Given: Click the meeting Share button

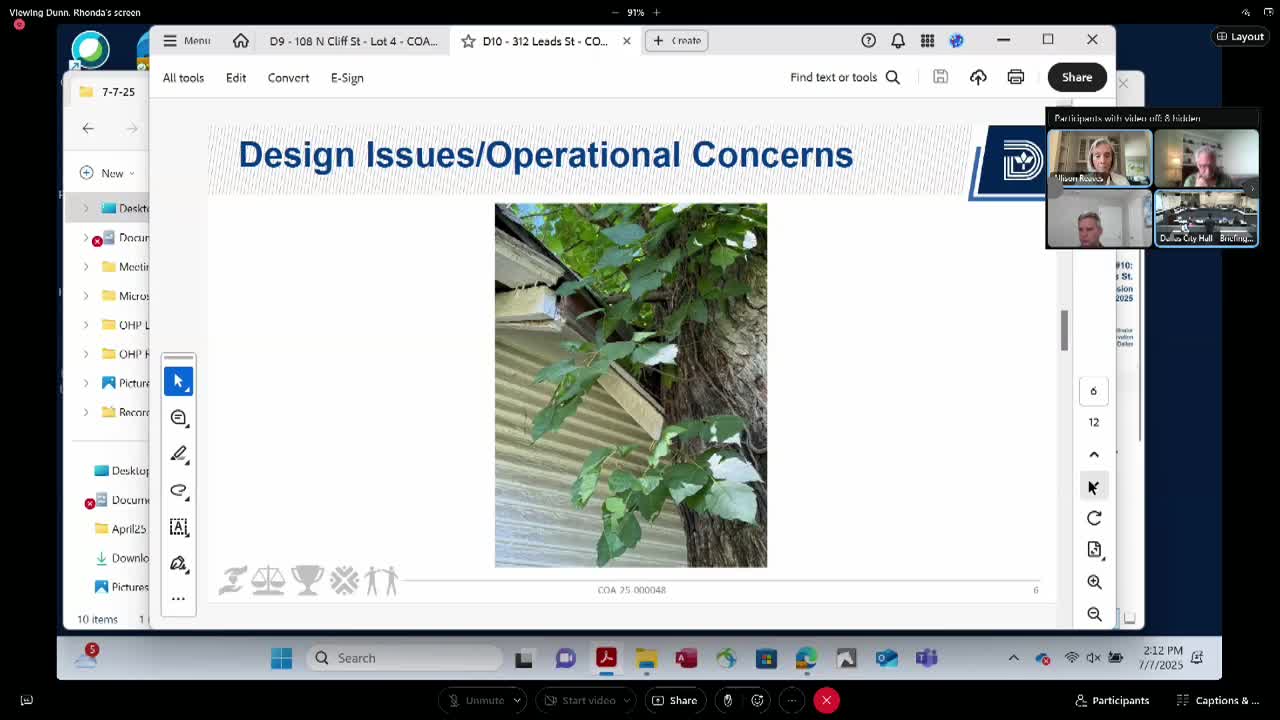Looking at the screenshot, I should pyautogui.click(x=675, y=700).
